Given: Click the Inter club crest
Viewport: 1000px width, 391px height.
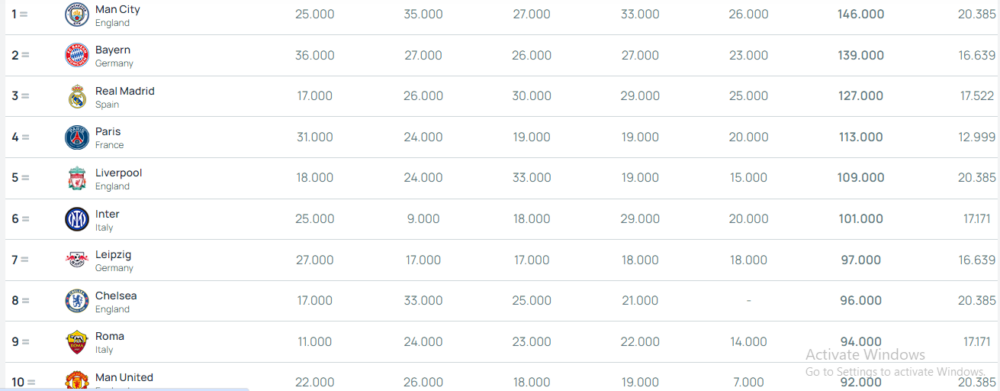Looking at the screenshot, I should click(77, 219).
